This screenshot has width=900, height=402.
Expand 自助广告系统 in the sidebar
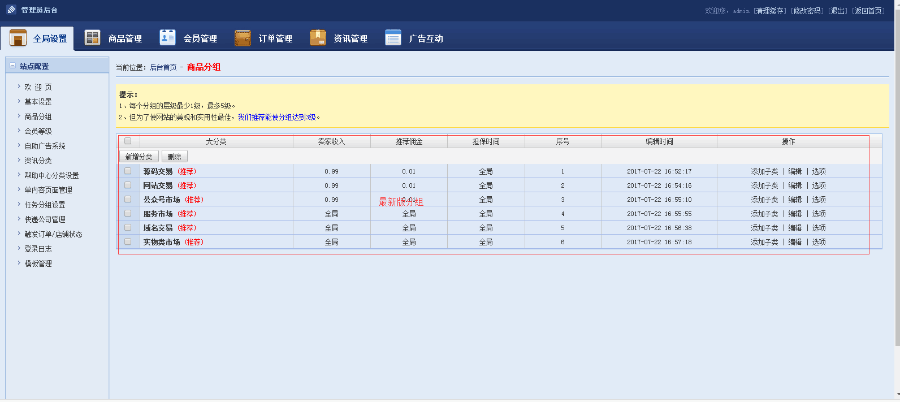pyautogui.click(x=45, y=146)
